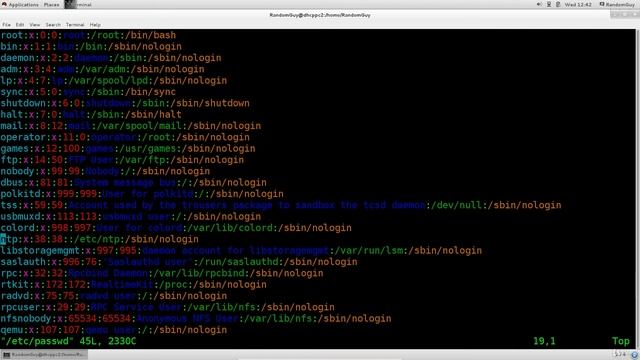Click the dbus:x:81:81 line
640x360 pixels.
click(x=133, y=183)
